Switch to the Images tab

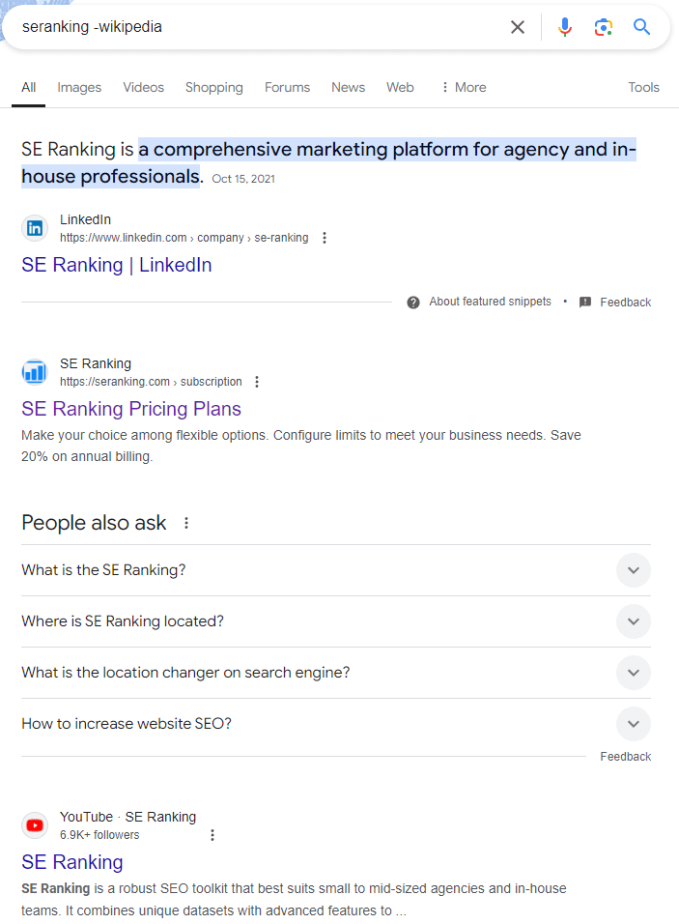[x=79, y=87]
